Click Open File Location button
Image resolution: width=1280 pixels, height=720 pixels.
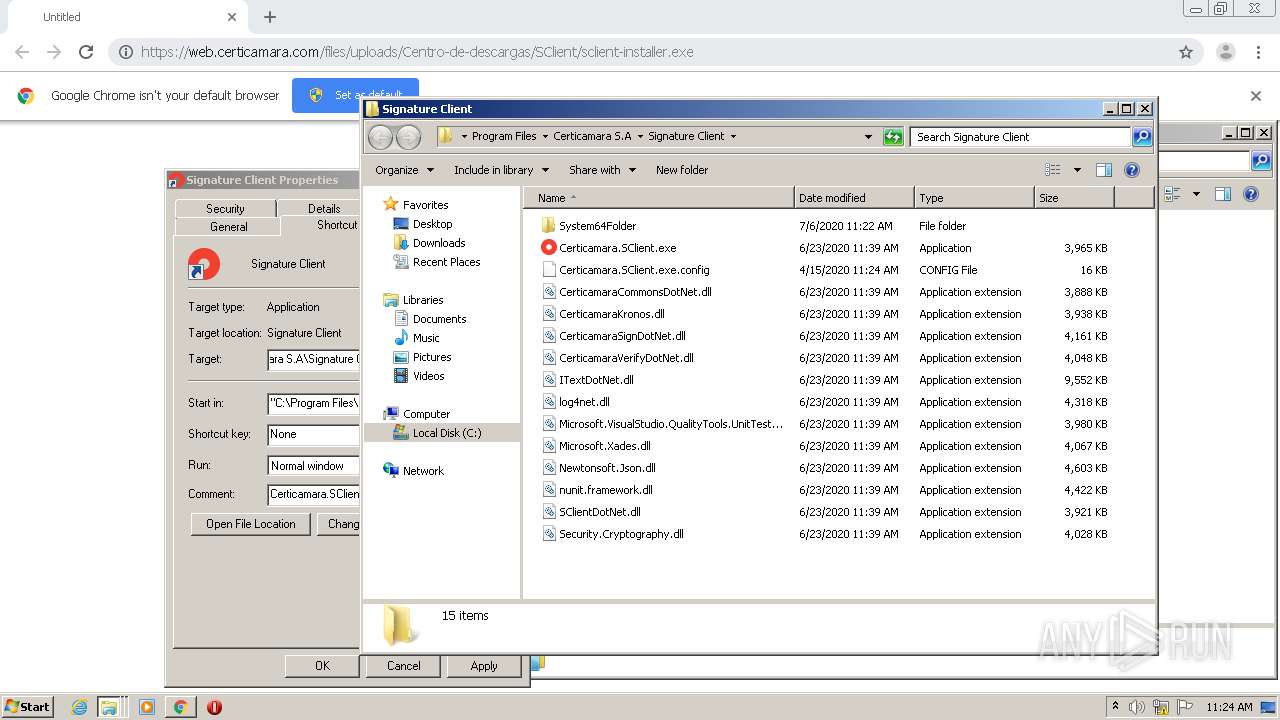point(251,524)
